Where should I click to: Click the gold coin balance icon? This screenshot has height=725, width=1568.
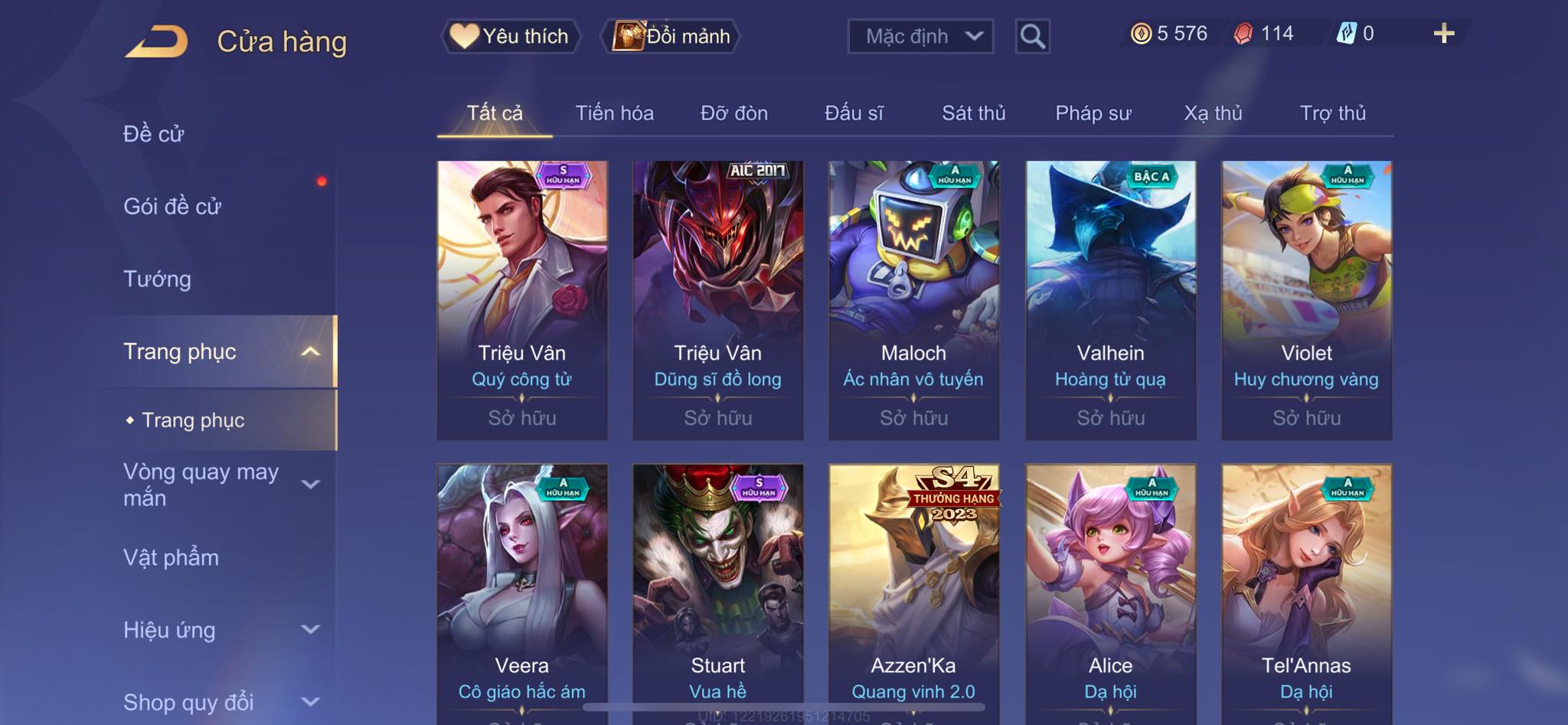click(x=1141, y=34)
